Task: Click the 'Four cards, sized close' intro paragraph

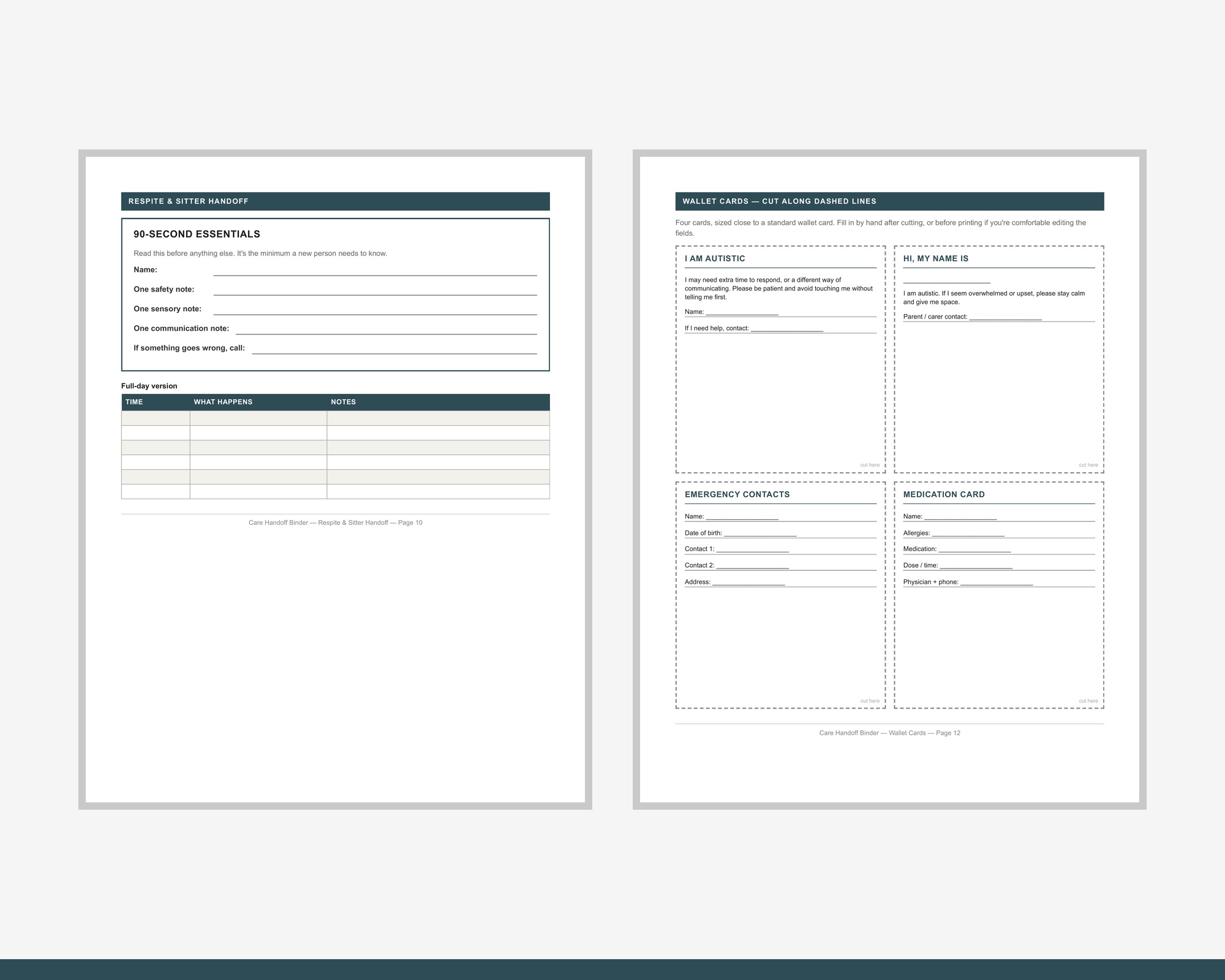Action: (x=881, y=228)
